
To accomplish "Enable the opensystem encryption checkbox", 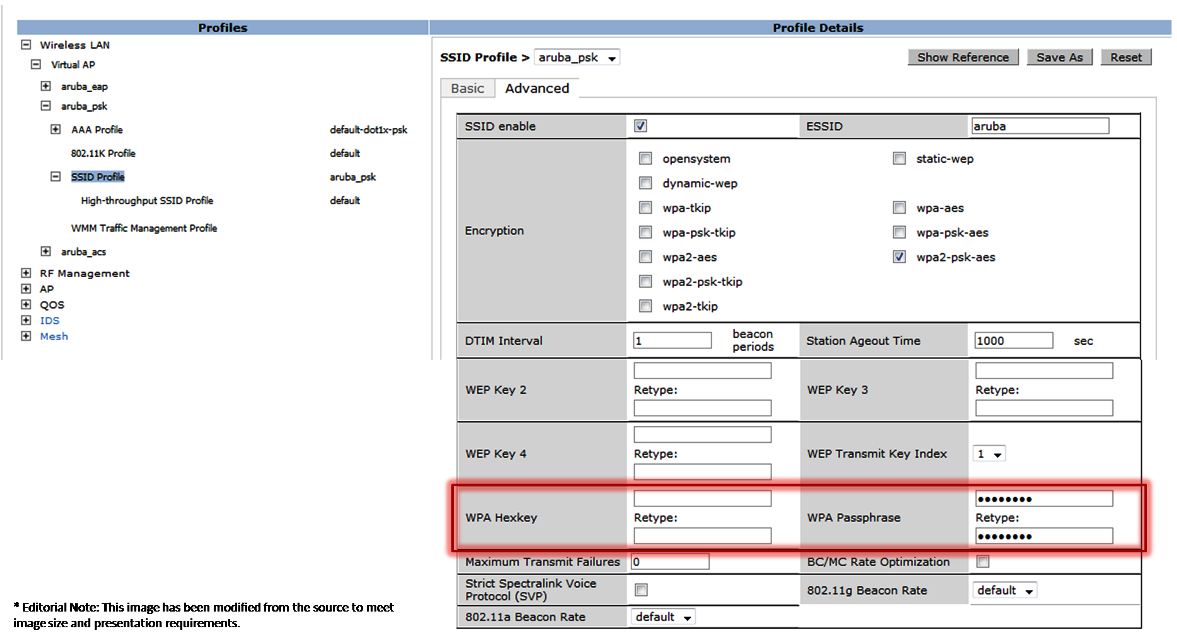I will click(645, 159).
